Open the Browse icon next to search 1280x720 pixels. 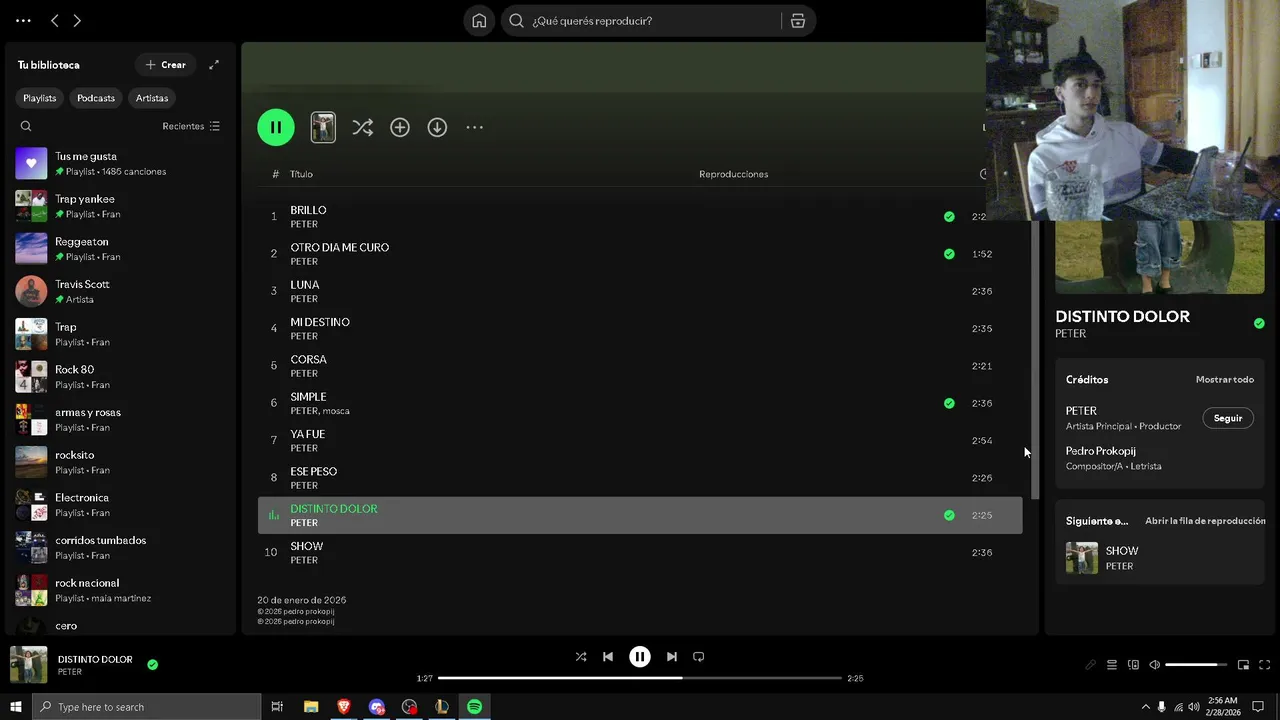click(x=798, y=20)
